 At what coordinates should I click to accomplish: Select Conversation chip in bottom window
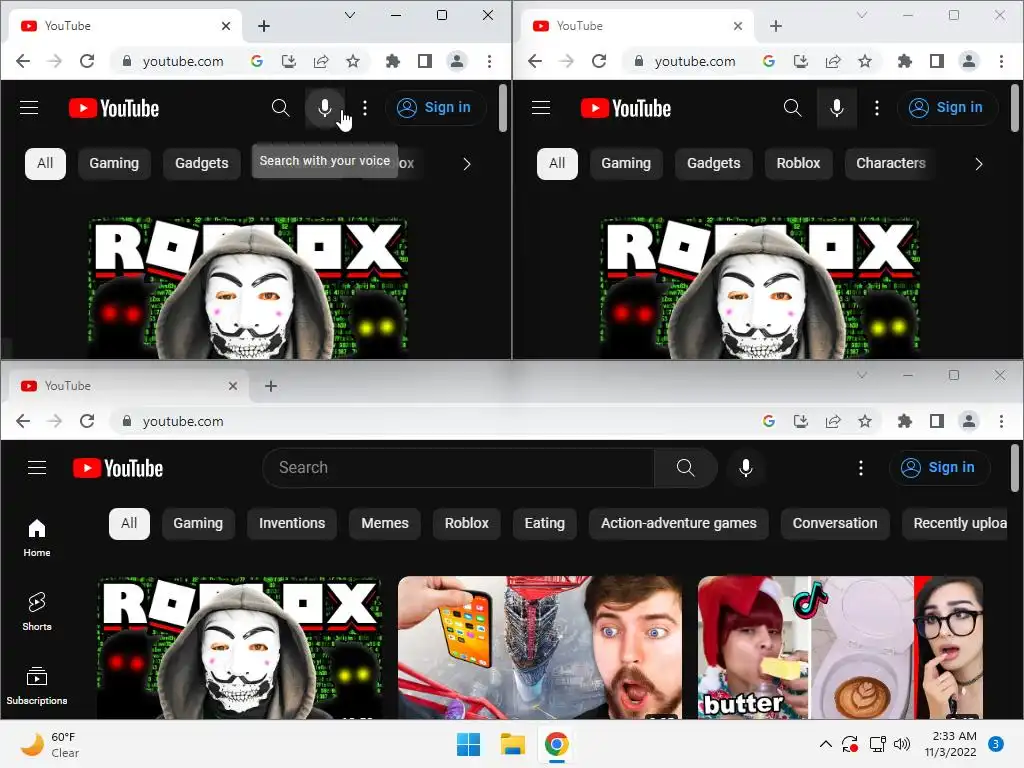click(835, 523)
